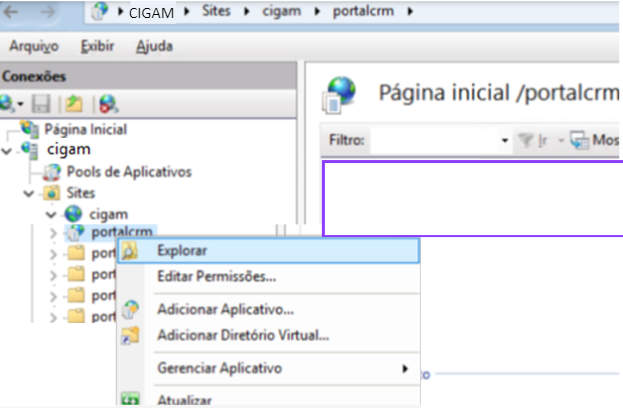Select the Página Inicial tree item
Image resolution: width=623 pixels, height=408 pixels.
[x=85, y=130]
